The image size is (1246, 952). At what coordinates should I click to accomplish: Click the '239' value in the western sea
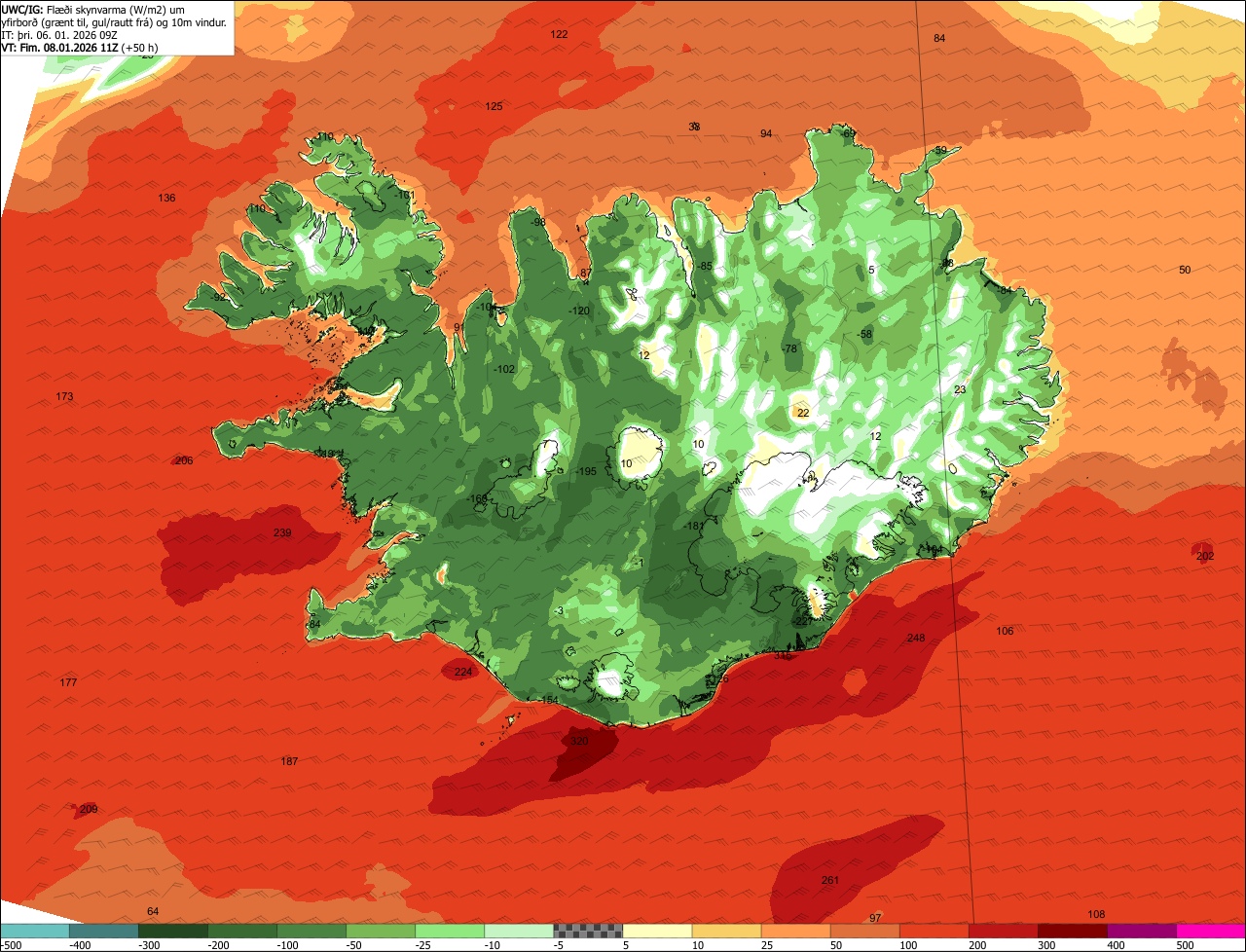coord(282,532)
